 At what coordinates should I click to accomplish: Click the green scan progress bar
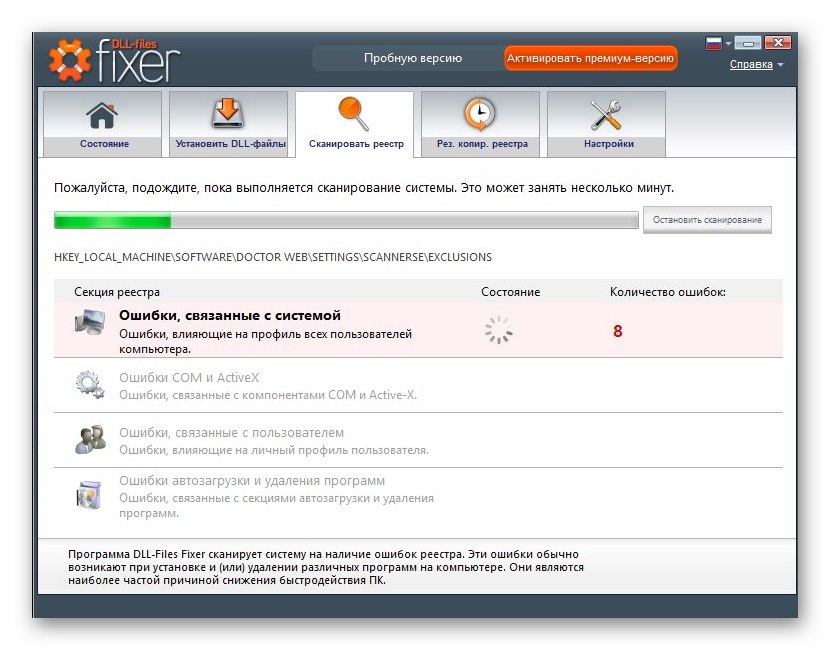pyautogui.click(x=346, y=220)
